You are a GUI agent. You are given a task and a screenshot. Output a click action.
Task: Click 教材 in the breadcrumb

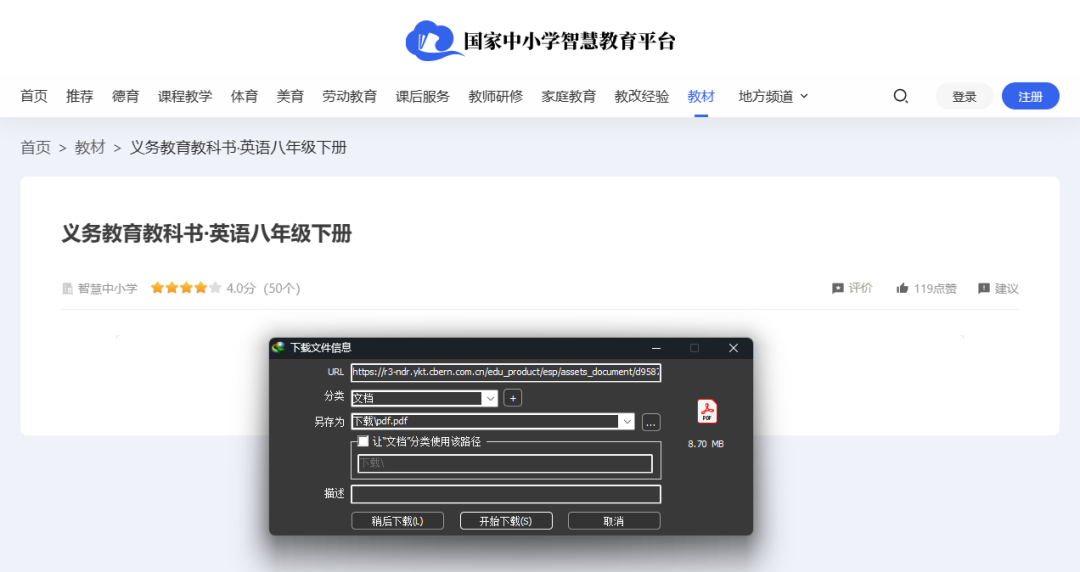tap(90, 147)
